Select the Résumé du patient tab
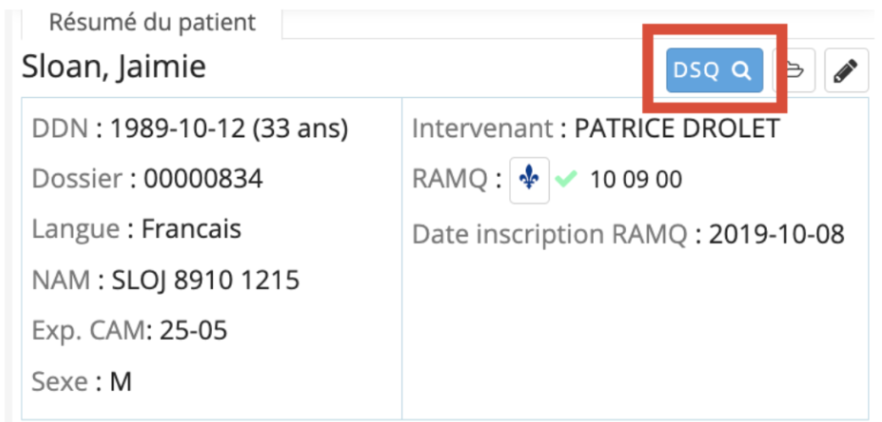The image size is (882, 422). 152,23
